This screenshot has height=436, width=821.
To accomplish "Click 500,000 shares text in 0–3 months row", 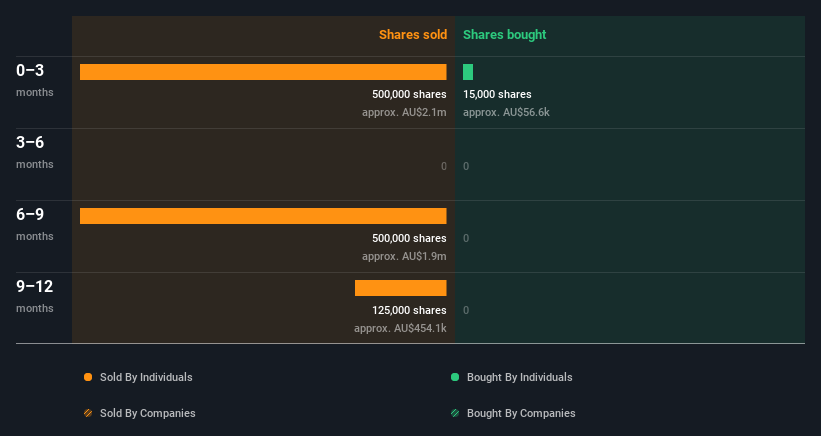I will click(x=409, y=94).
